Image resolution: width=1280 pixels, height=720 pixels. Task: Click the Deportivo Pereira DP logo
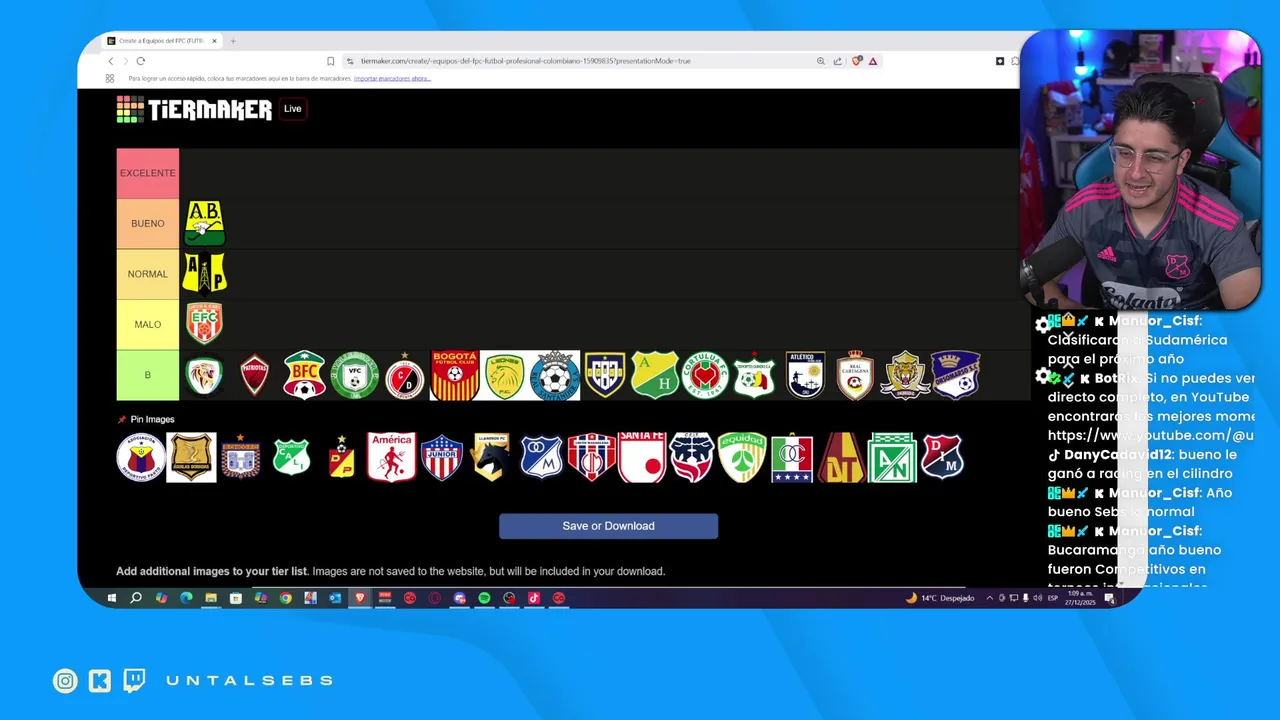click(x=341, y=457)
